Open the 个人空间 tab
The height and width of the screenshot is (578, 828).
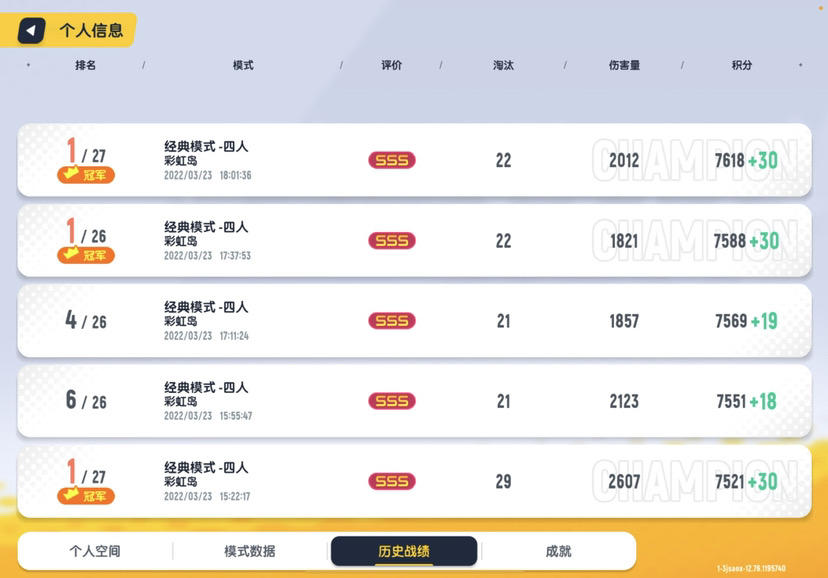pyautogui.click(x=95, y=551)
